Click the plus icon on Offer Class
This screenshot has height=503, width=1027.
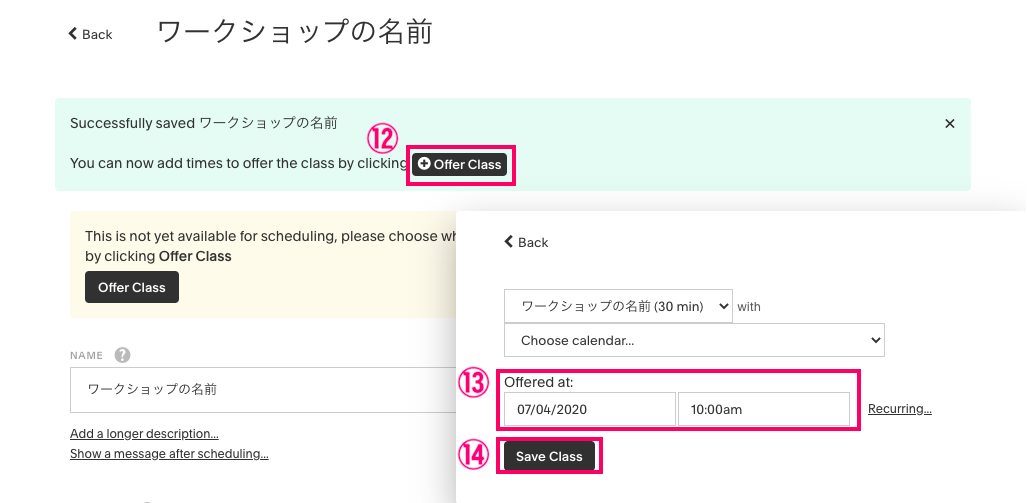pyautogui.click(x=424, y=164)
